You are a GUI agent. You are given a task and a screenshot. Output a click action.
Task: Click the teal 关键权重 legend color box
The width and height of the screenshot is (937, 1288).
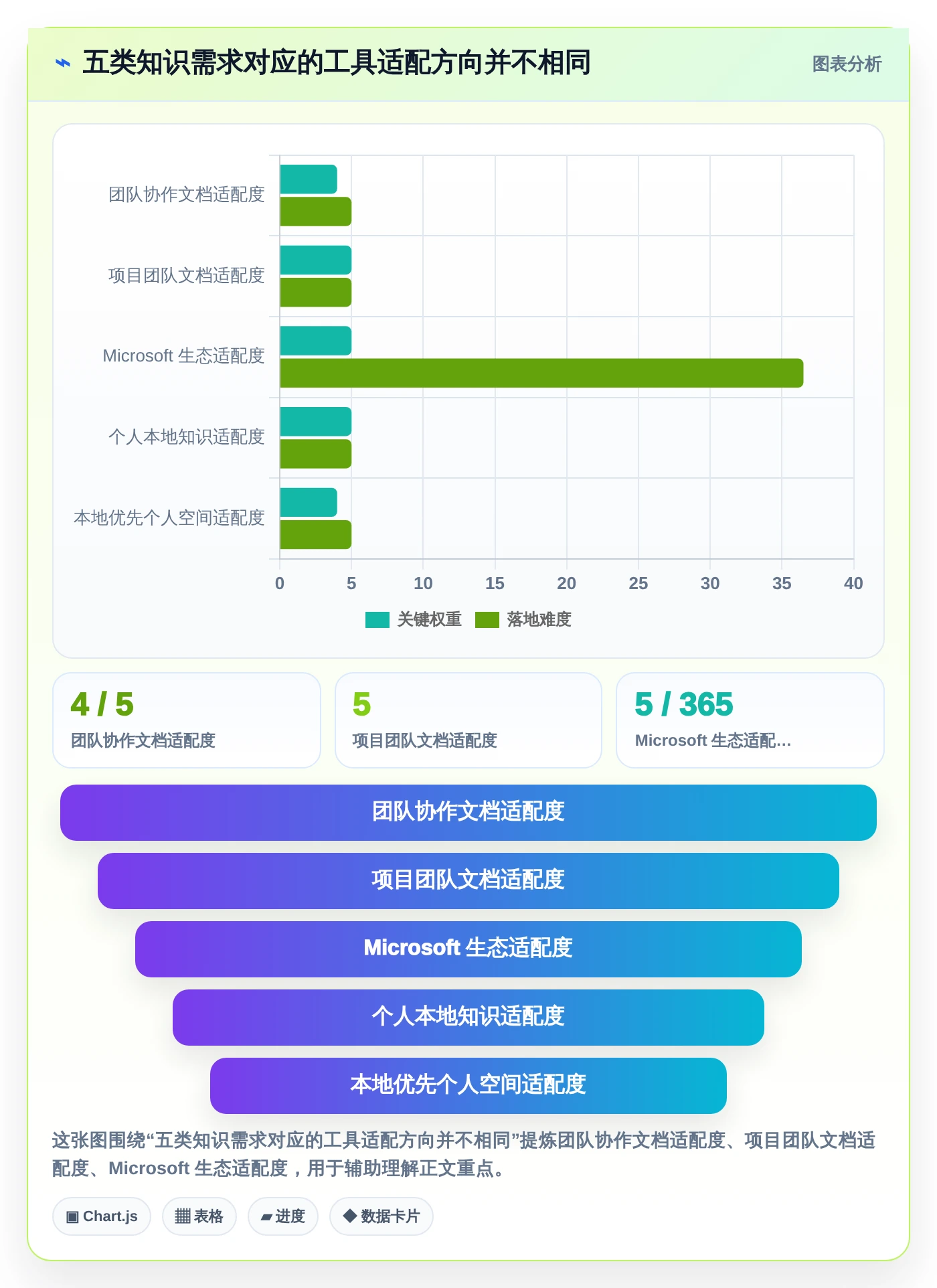tap(377, 620)
